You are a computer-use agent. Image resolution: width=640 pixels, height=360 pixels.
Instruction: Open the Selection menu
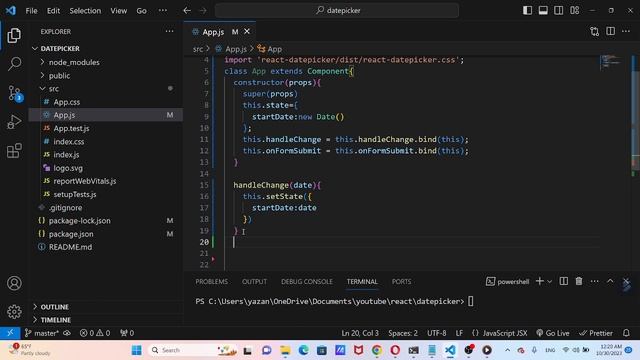point(85,11)
